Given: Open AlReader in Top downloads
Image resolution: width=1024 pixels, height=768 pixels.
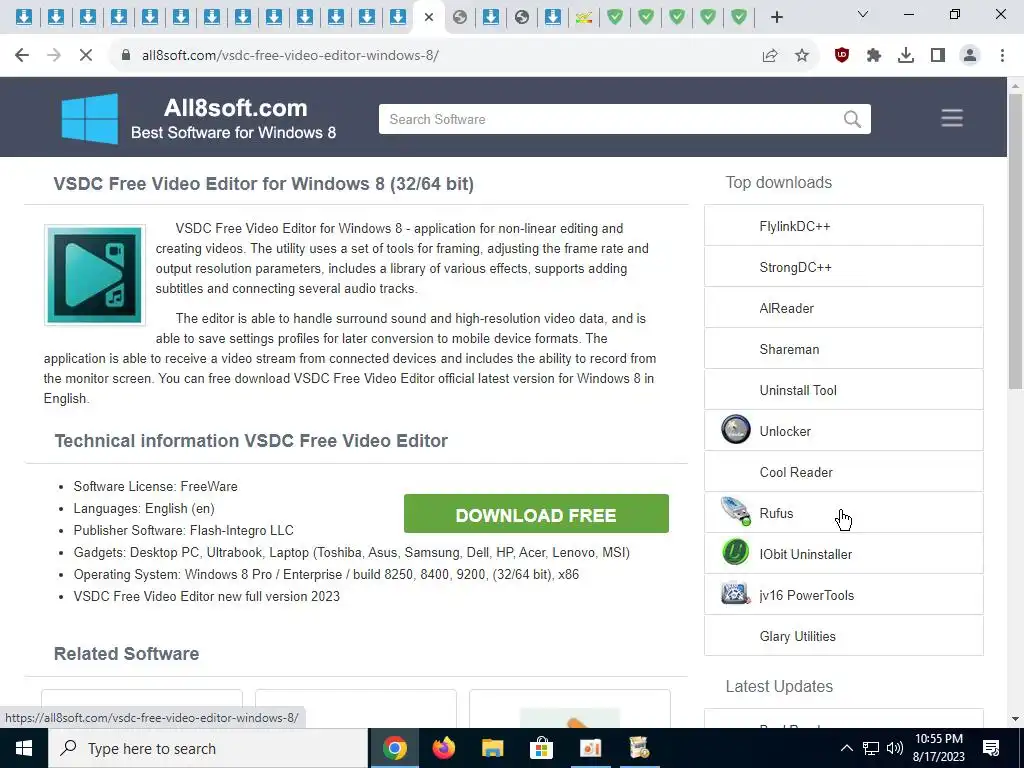Looking at the screenshot, I should pyautogui.click(x=844, y=308).
